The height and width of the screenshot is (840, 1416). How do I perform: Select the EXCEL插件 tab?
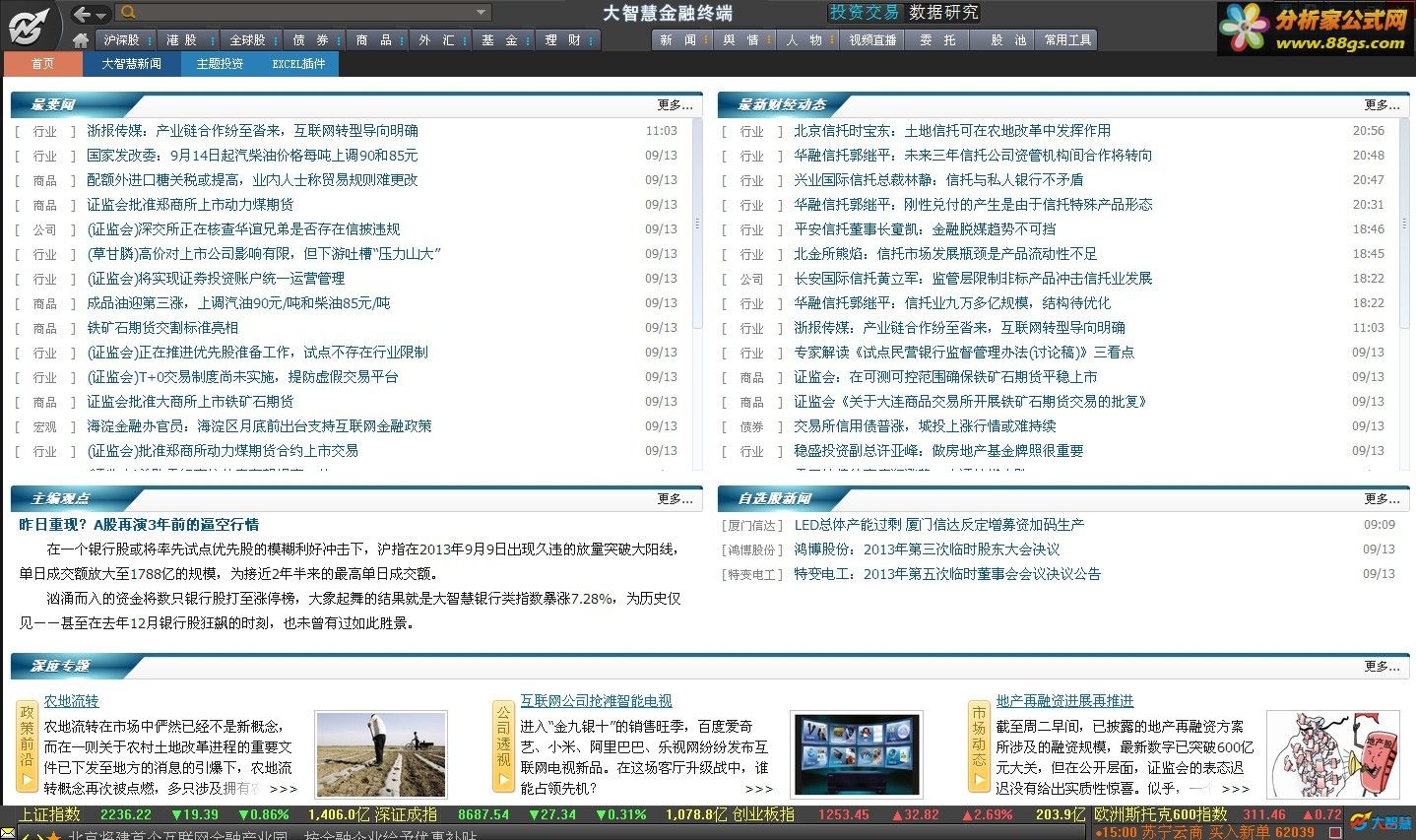299,64
